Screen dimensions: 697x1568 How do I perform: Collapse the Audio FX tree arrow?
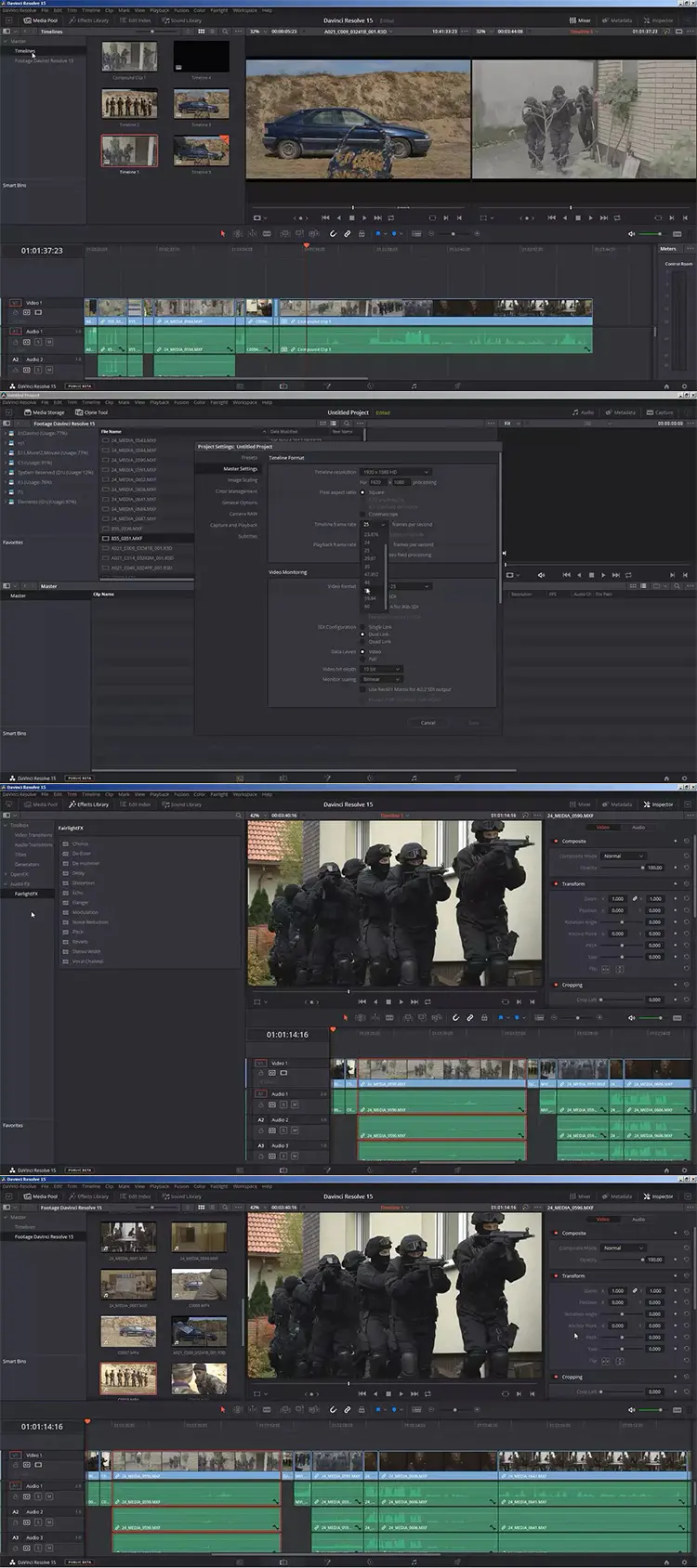[6, 883]
